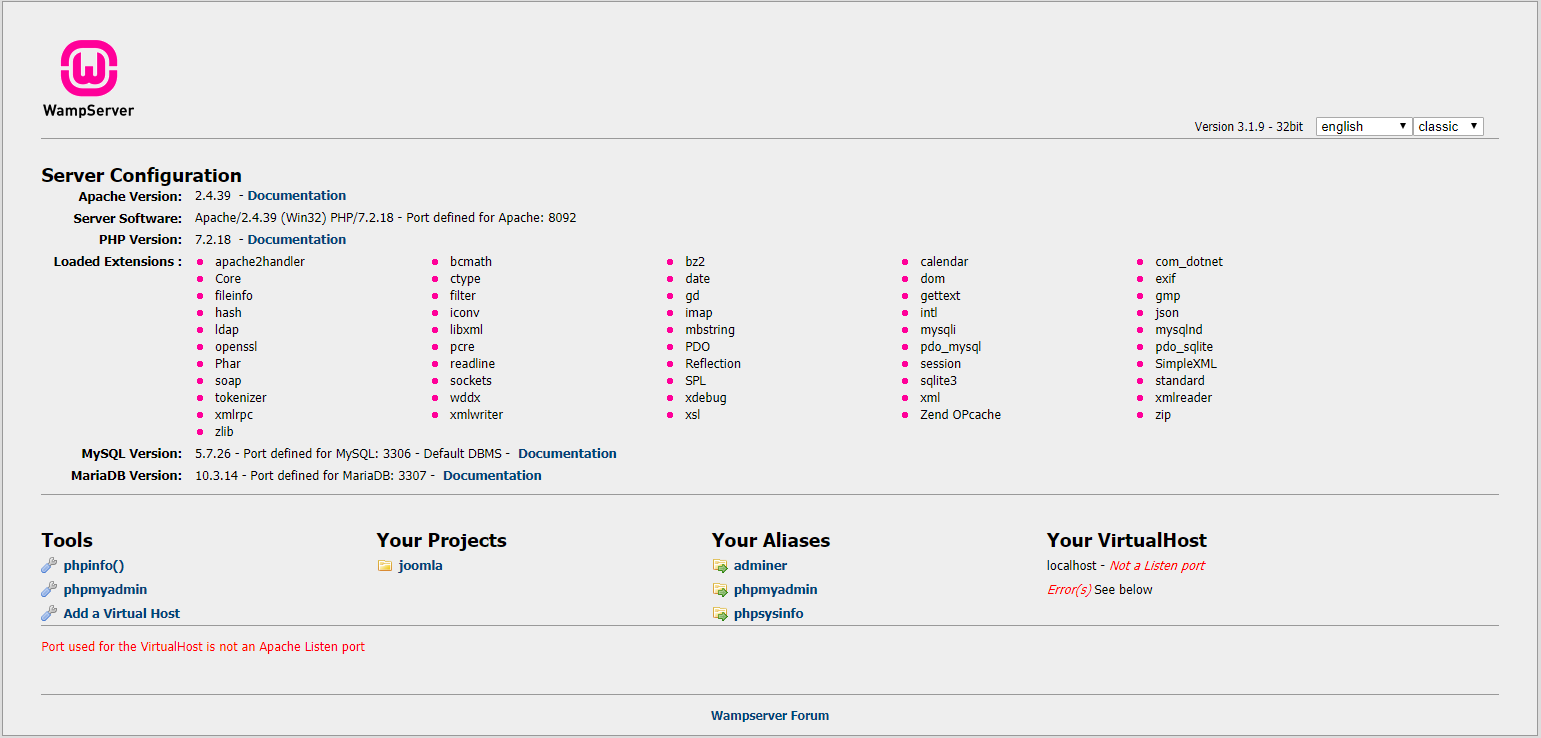This screenshot has height=738, width=1541.
Task: Open Apache Version Documentation link
Action: 297,196
